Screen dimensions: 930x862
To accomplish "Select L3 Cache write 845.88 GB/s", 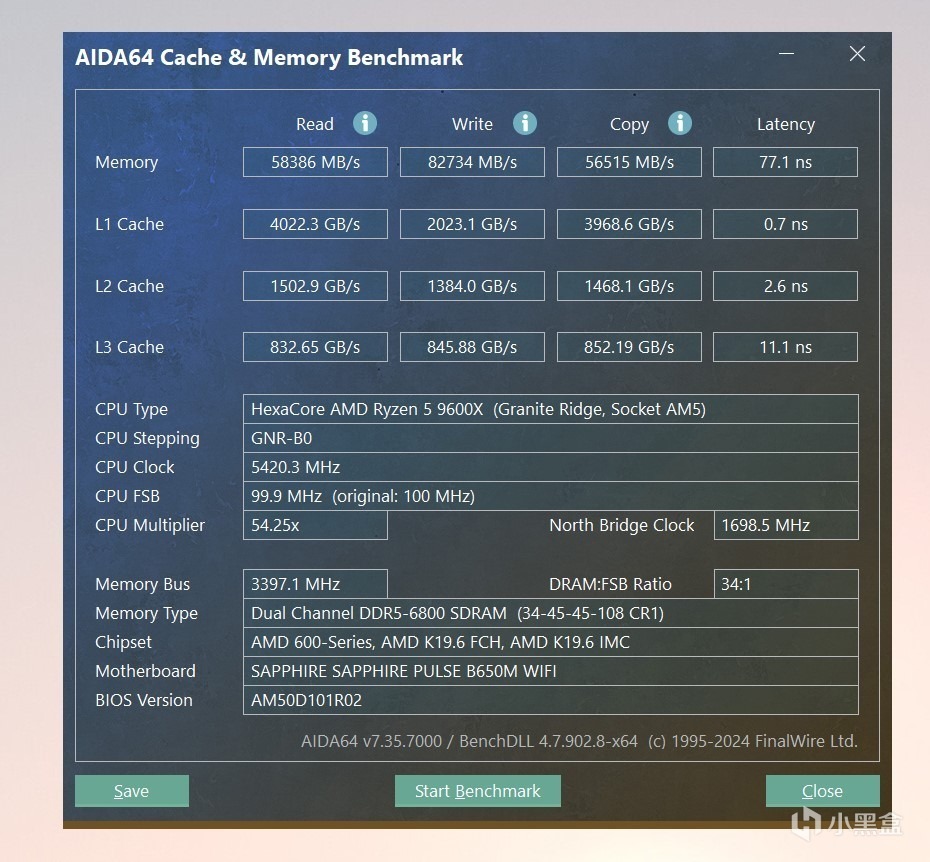I will click(472, 347).
